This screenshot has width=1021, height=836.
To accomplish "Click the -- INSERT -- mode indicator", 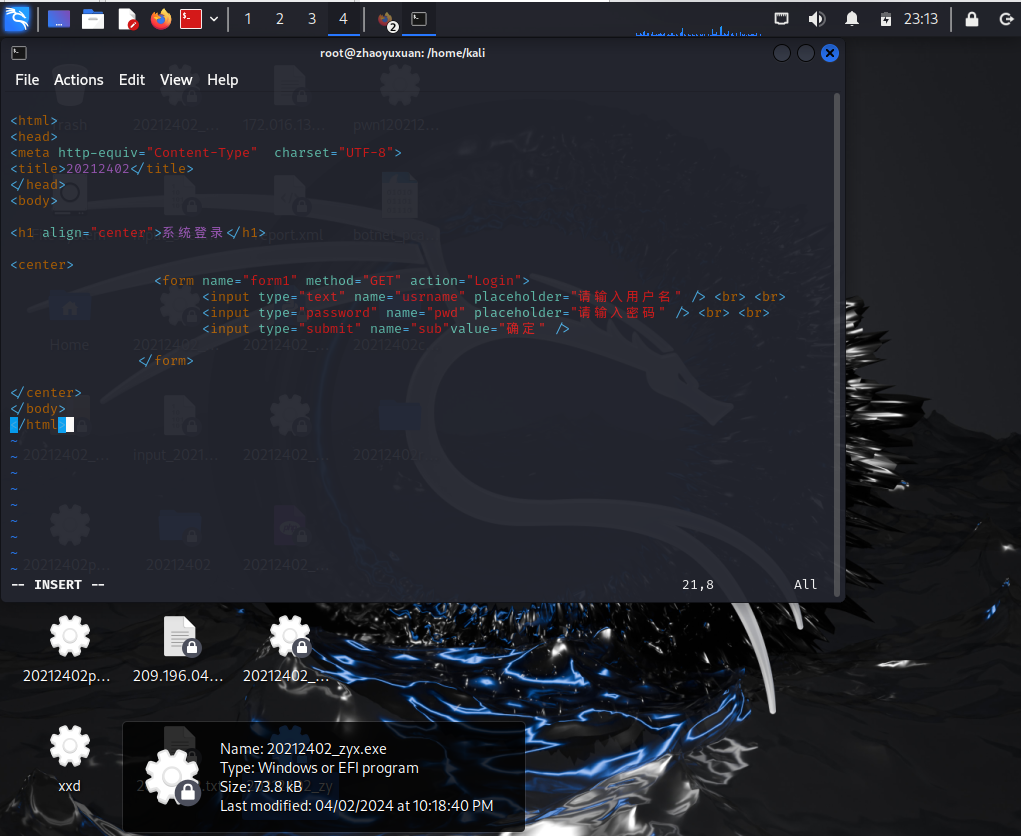I will tap(58, 585).
